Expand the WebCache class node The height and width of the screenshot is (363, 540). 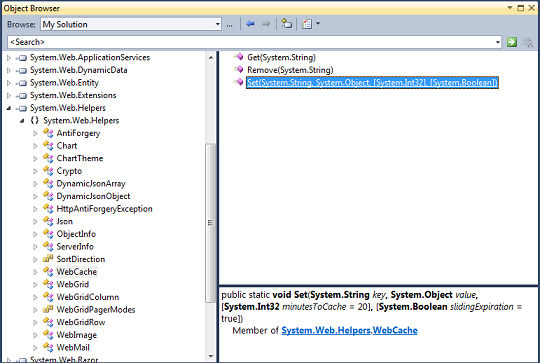[x=35, y=272]
